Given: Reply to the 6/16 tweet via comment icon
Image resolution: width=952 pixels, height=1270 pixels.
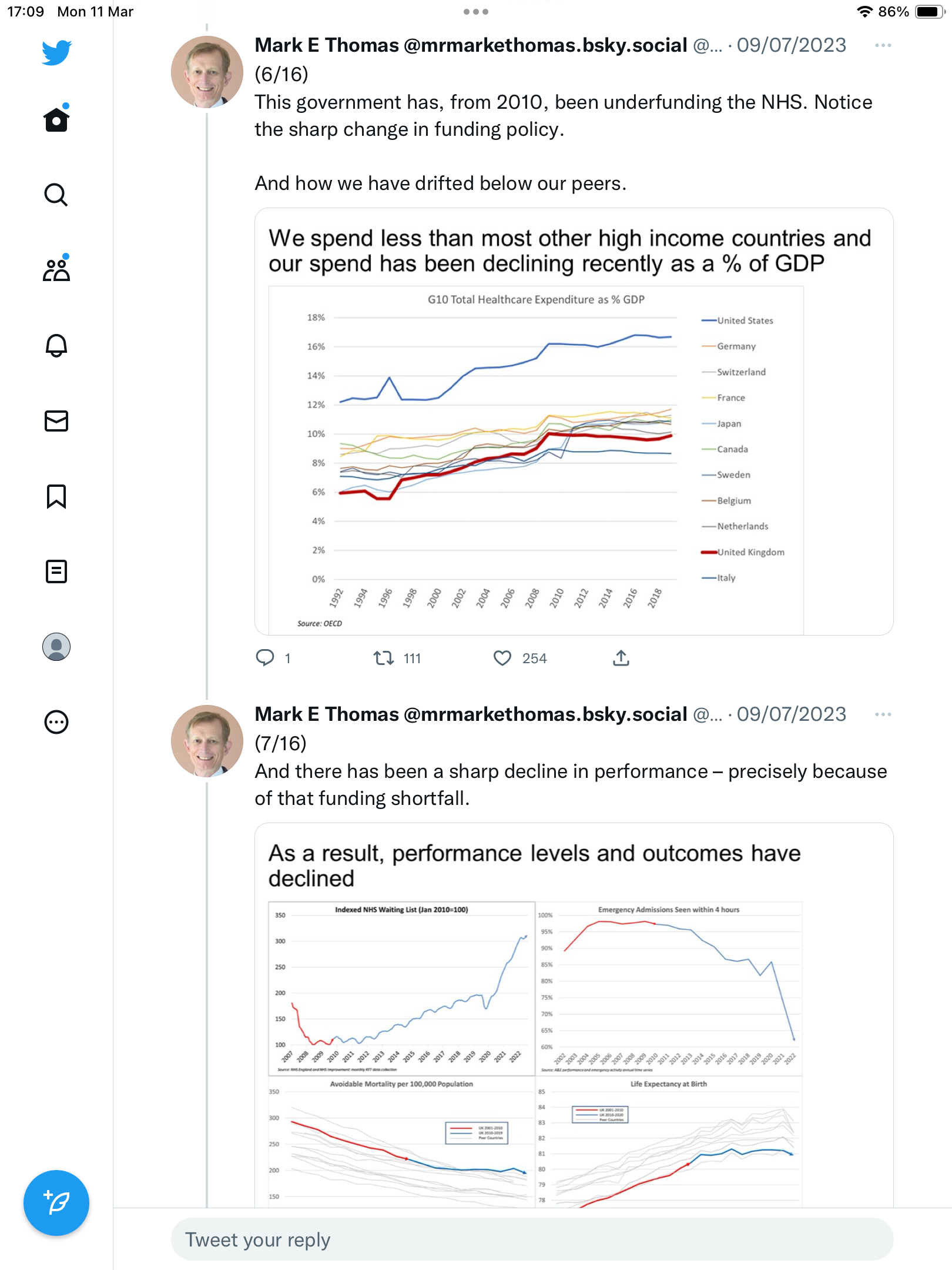Looking at the screenshot, I should [265, 658].
